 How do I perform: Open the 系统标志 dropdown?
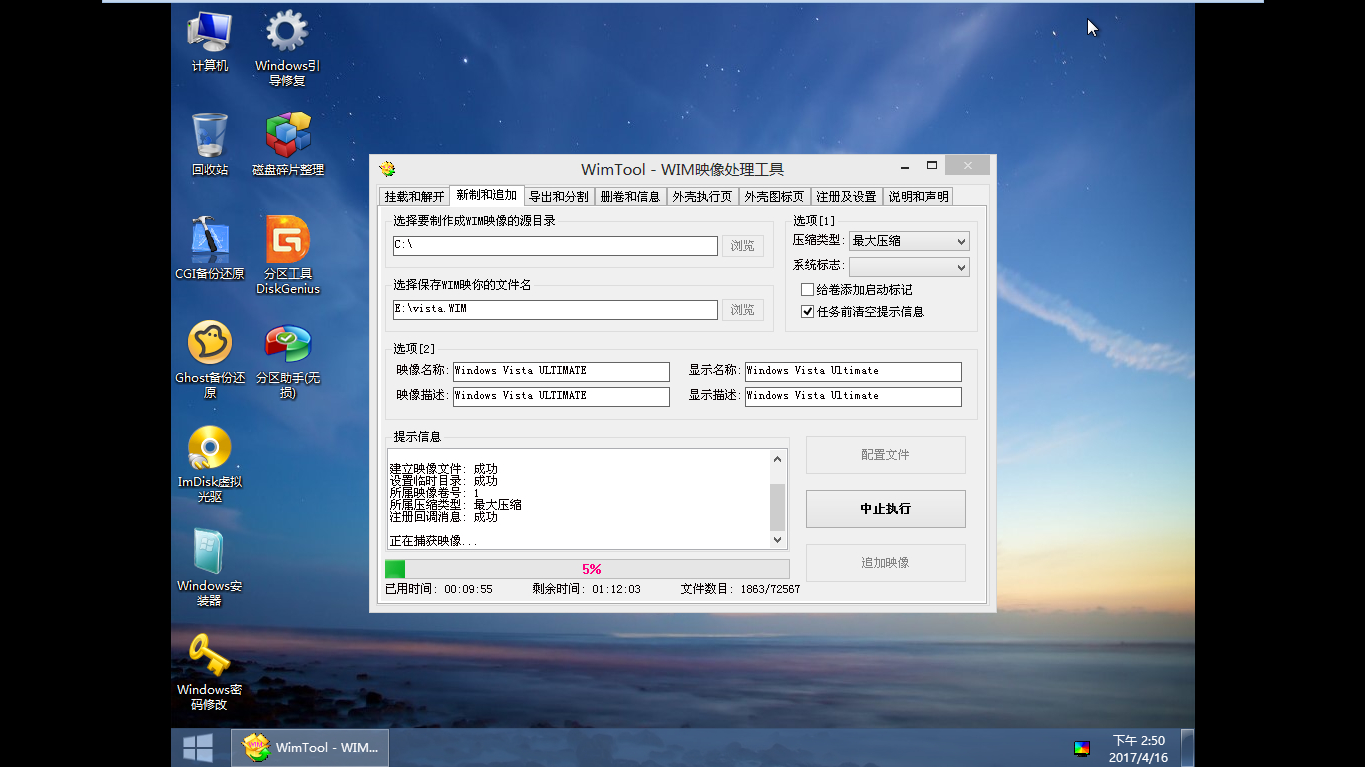909,267
